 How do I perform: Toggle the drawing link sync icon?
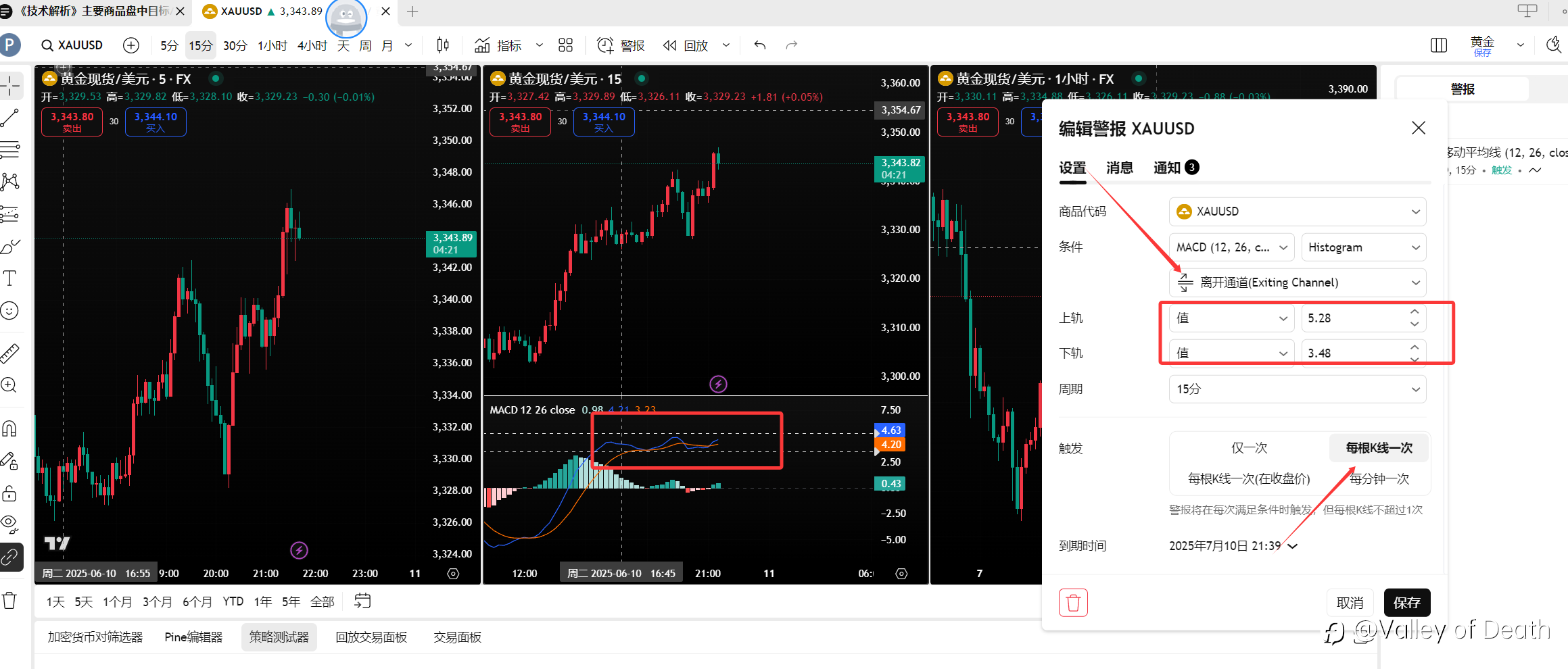[x=10, y=557]
